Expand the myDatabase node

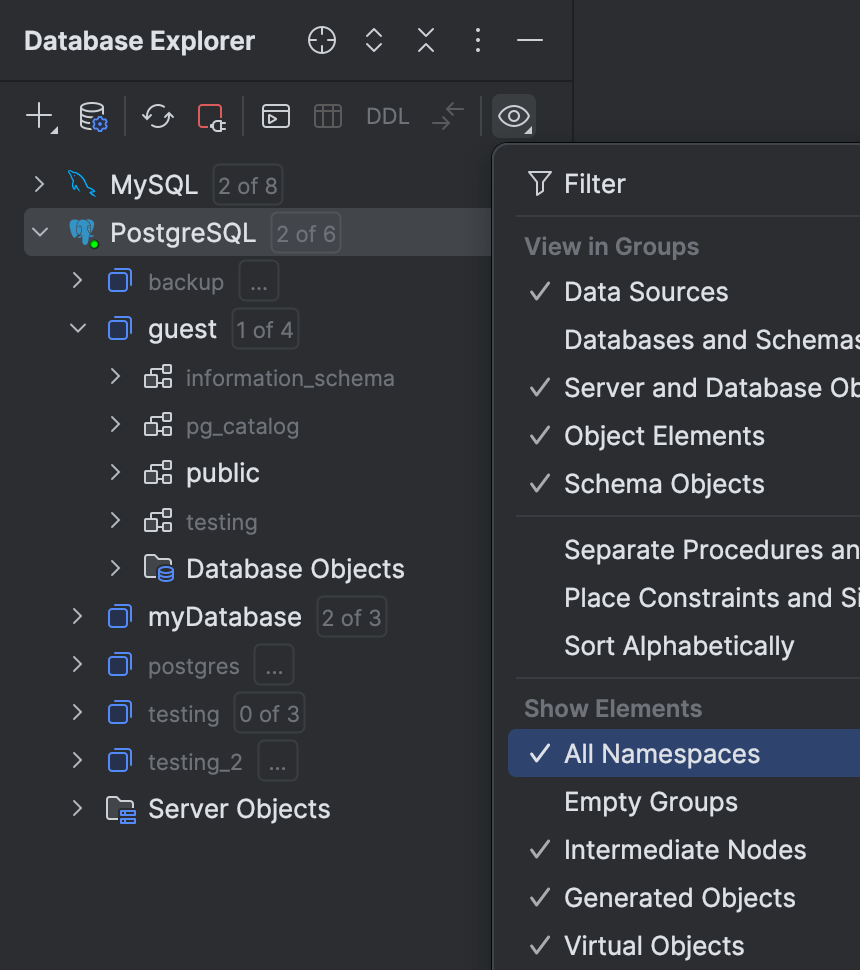(x=78, y=616)
